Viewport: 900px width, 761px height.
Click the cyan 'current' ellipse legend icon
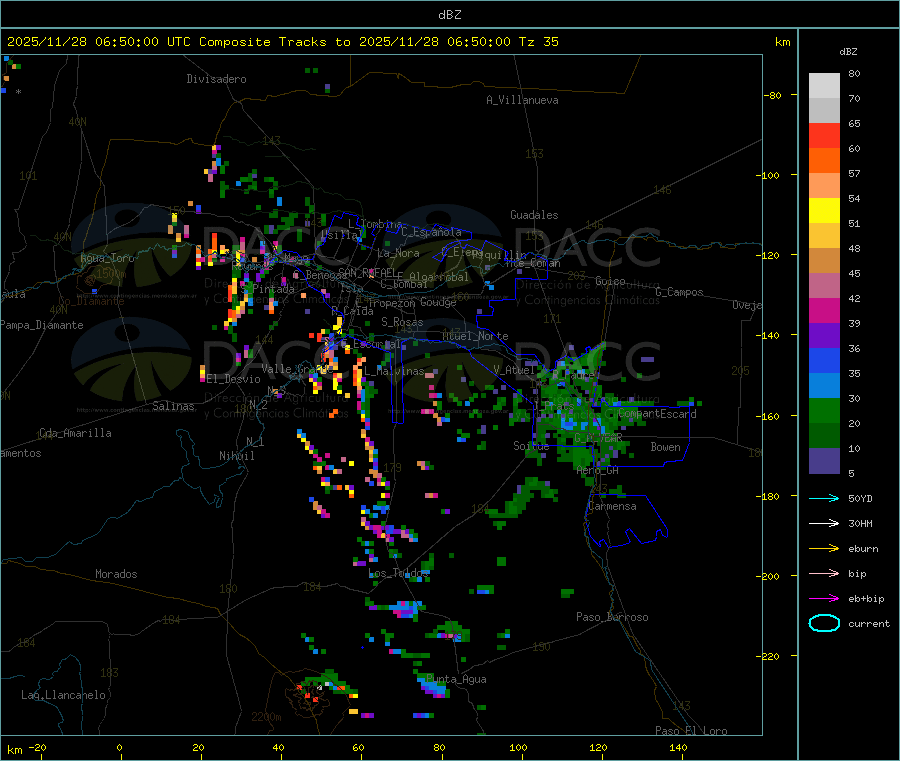click(824, 623)
